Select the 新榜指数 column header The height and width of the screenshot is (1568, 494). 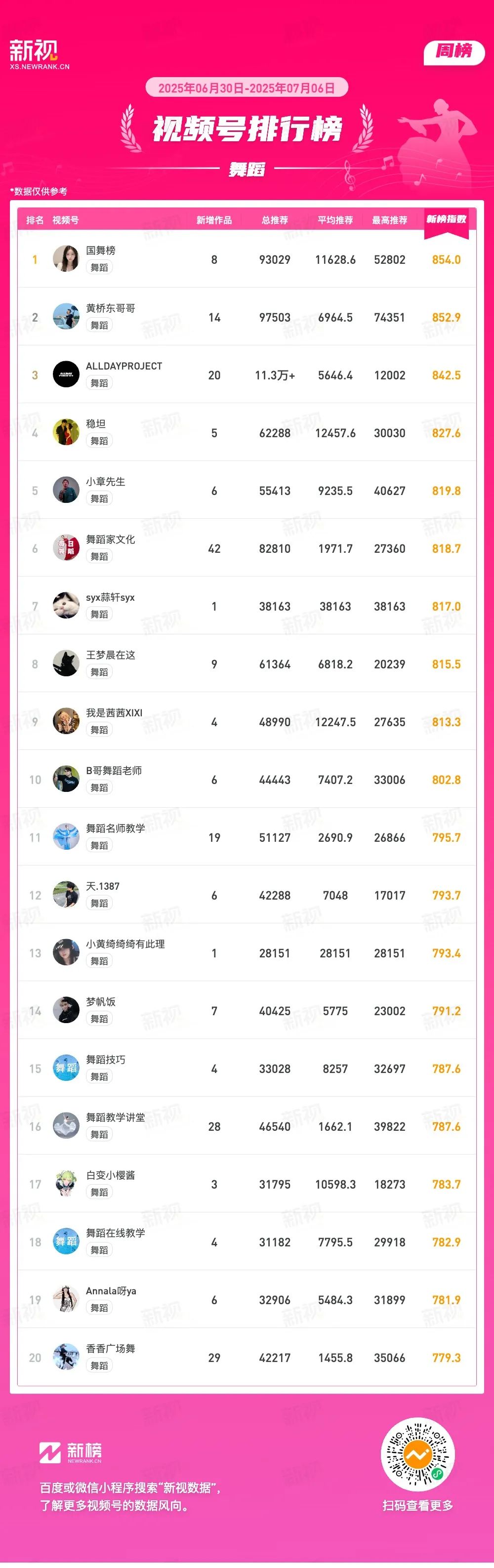[446, 219]
